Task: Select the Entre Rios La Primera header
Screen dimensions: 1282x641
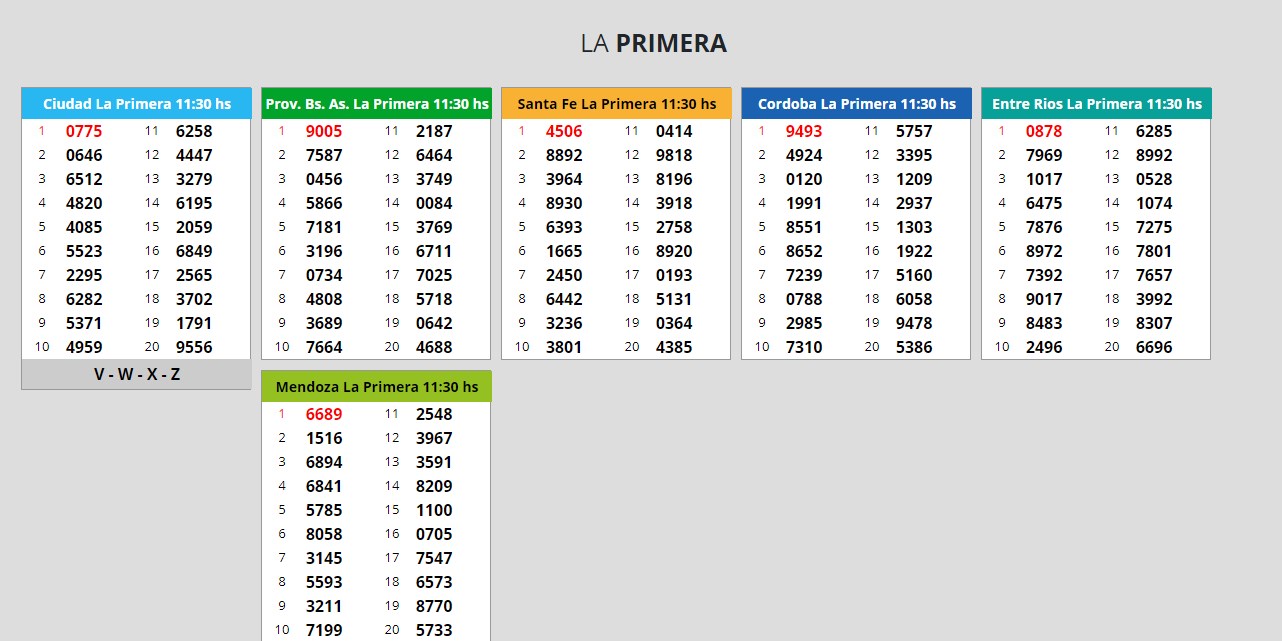Action: 1096,104
